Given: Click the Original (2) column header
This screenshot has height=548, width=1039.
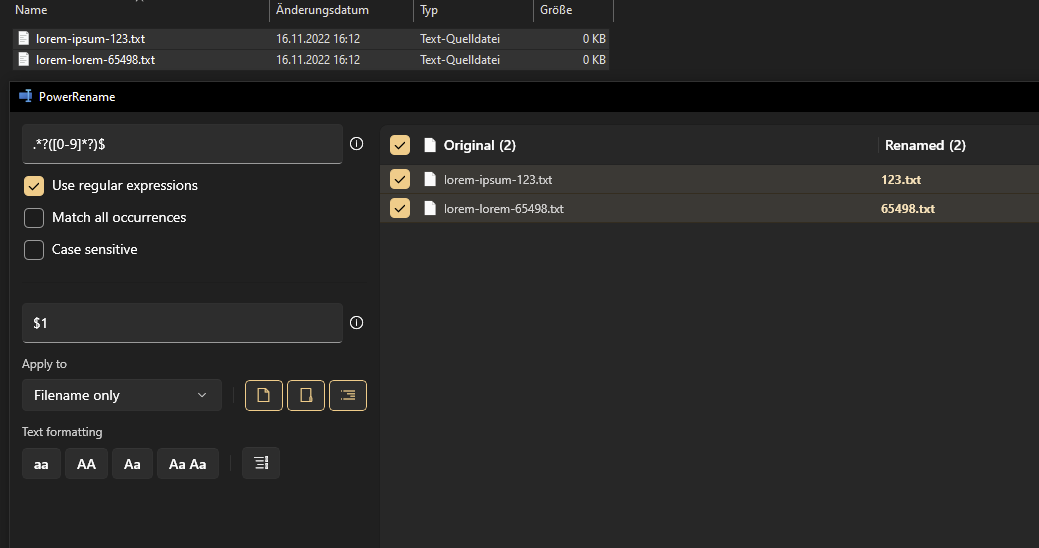Looking at the screenshot, I should (480, 145).
